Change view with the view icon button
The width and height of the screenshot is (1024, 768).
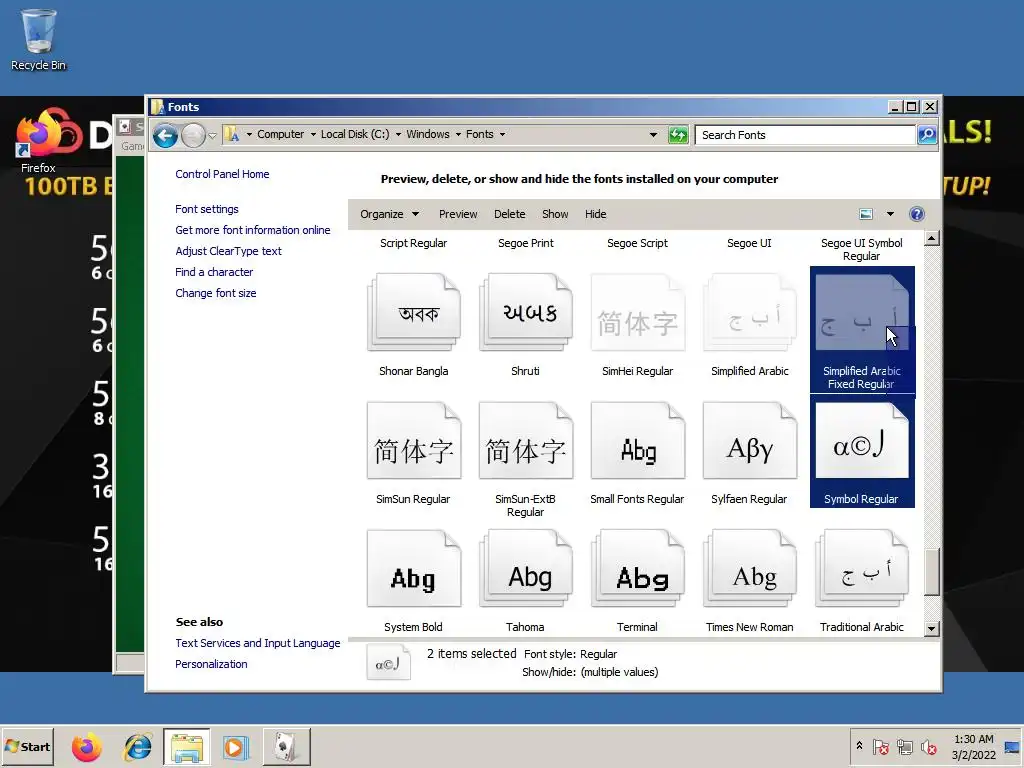866,214
